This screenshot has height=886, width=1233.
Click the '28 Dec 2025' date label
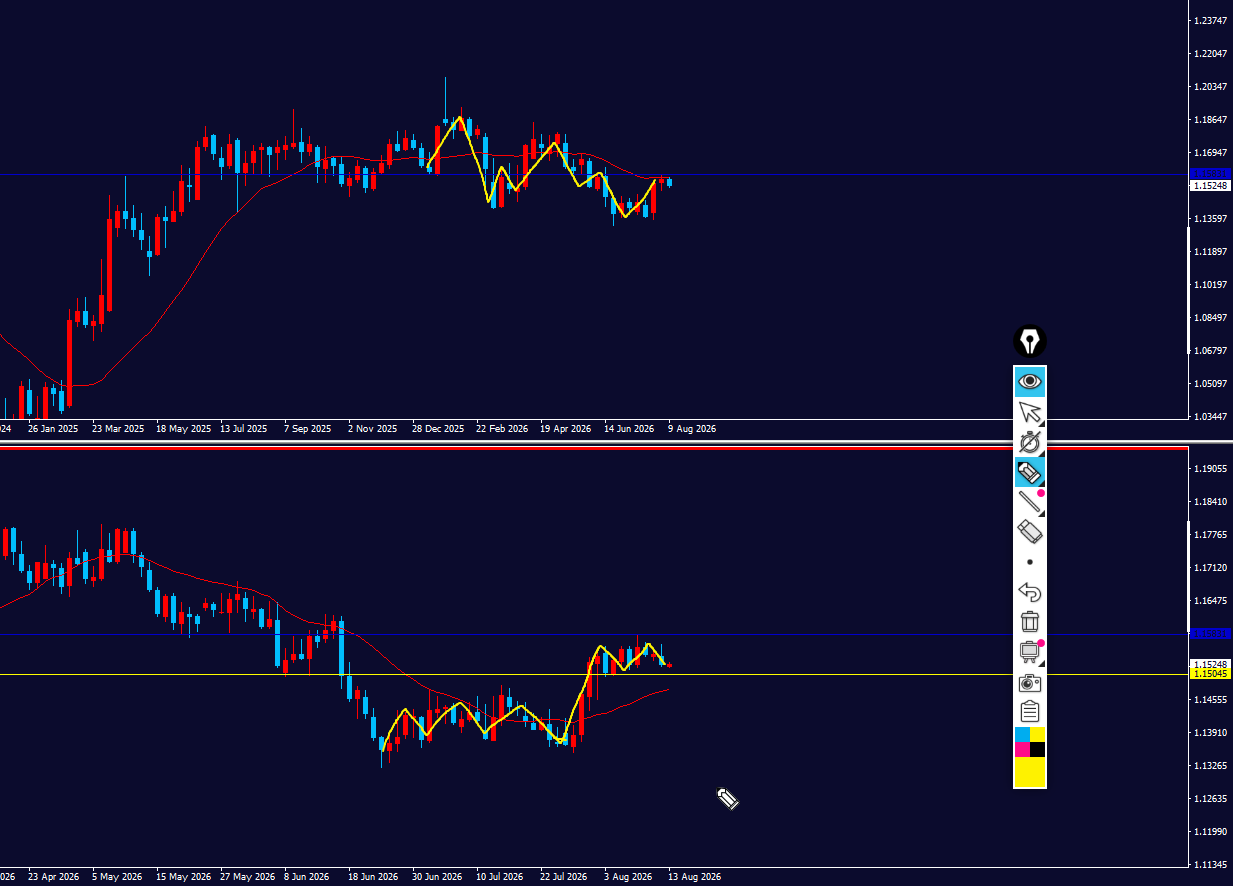(x=438, y=429)
